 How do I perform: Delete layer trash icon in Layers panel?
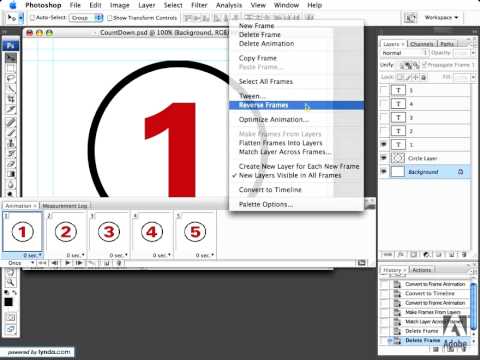click(464, 254)
